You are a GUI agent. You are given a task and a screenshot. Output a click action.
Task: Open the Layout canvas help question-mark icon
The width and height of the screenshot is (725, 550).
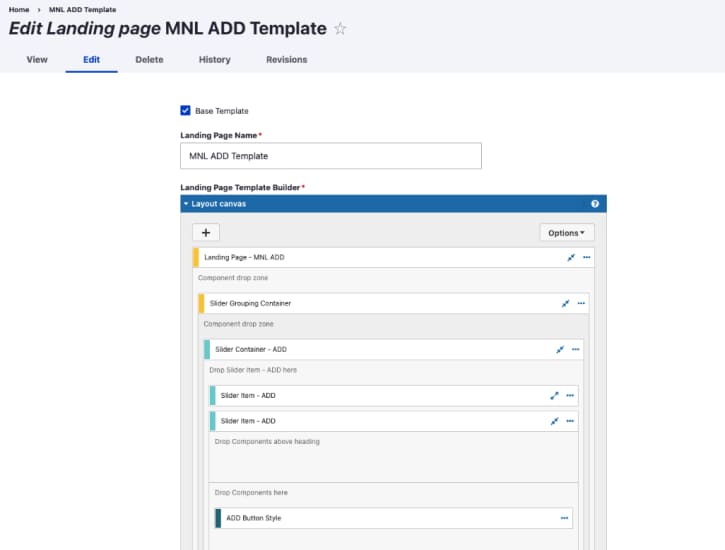click(595, 204)
